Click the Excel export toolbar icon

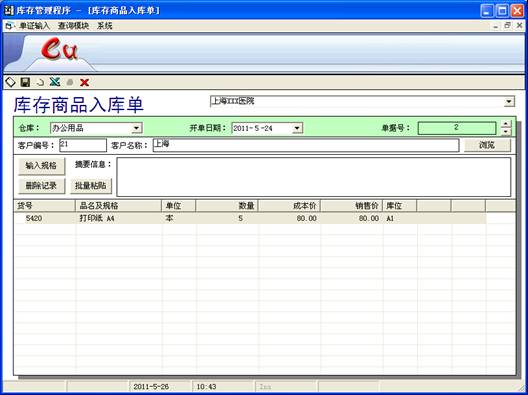pos(55,82)
